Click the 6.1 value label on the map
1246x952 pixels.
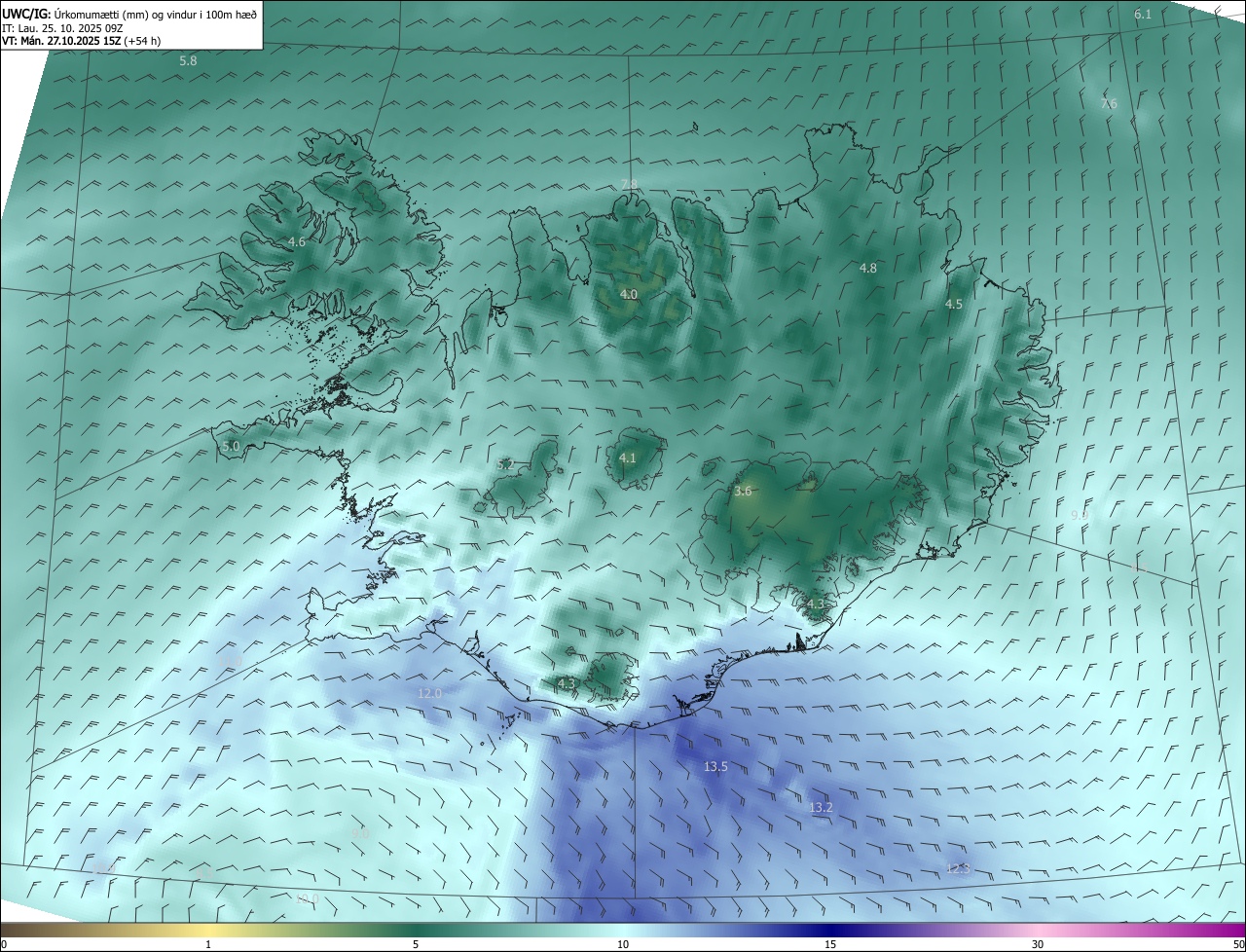click(1143, 14)
